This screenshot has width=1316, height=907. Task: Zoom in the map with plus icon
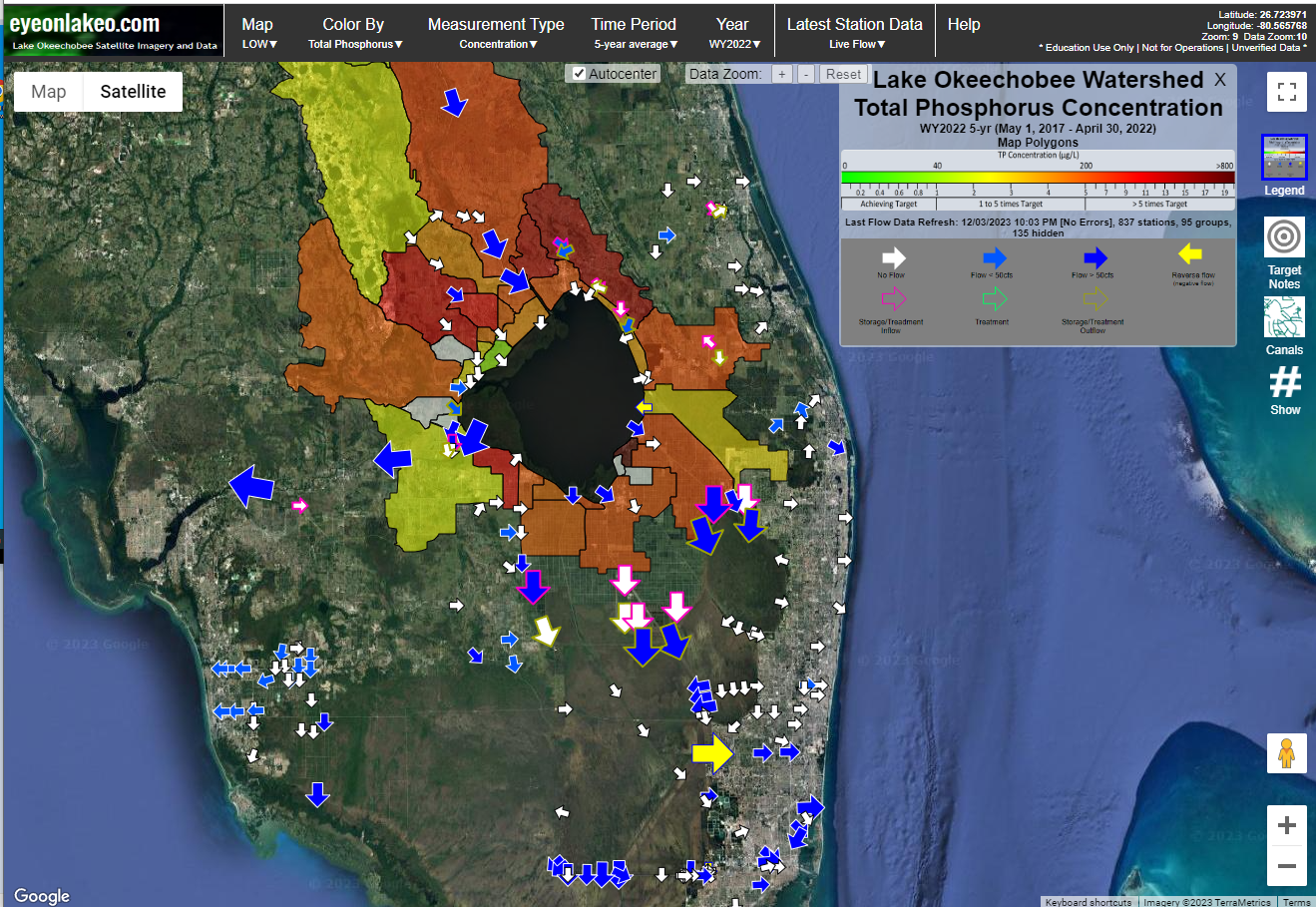[1286, 825]
